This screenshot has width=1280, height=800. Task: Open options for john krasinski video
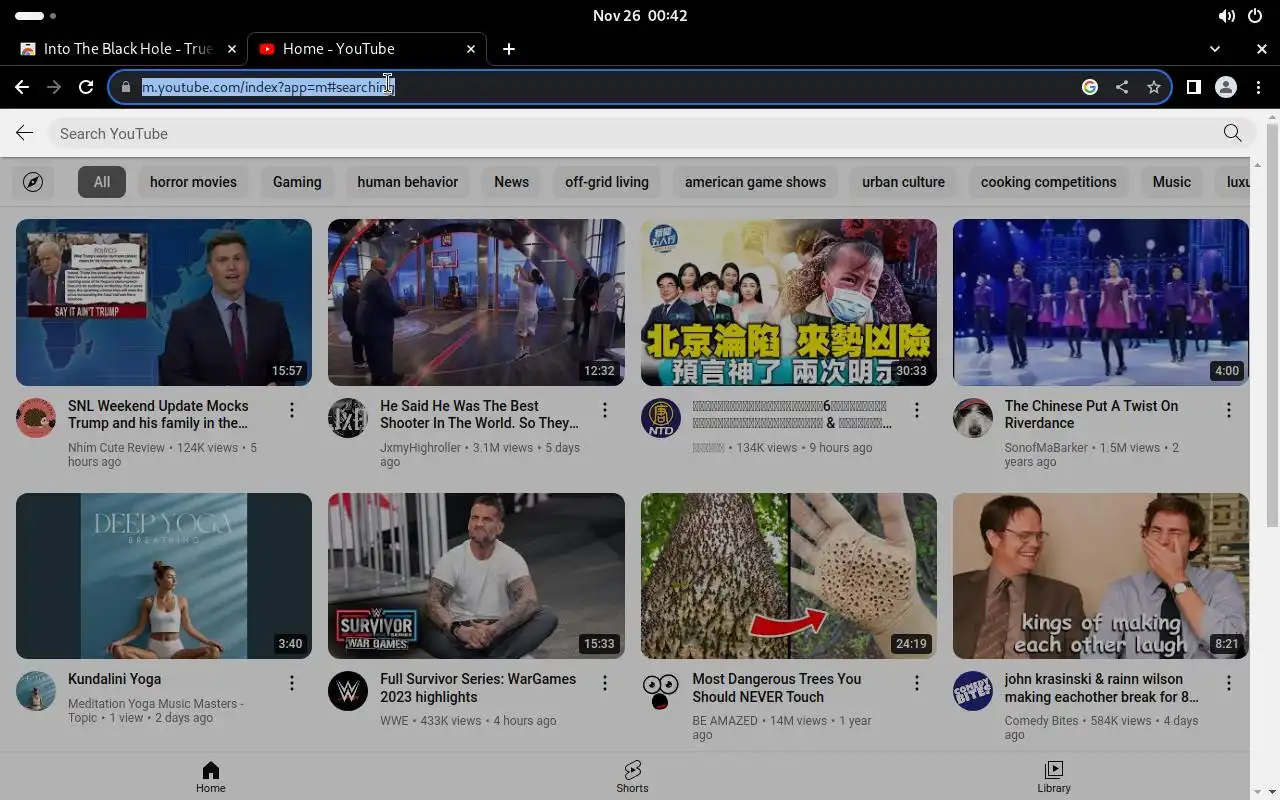click(1229, 683)
